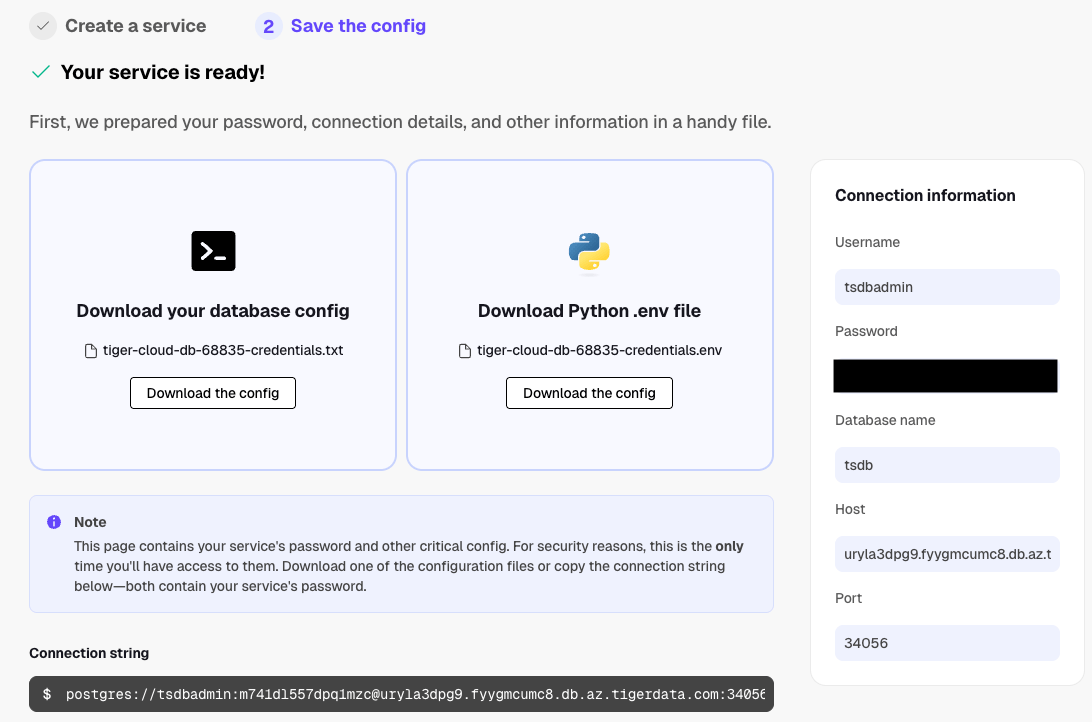
Task: Click the completed step check icon
Action: [x=42, y=26]
